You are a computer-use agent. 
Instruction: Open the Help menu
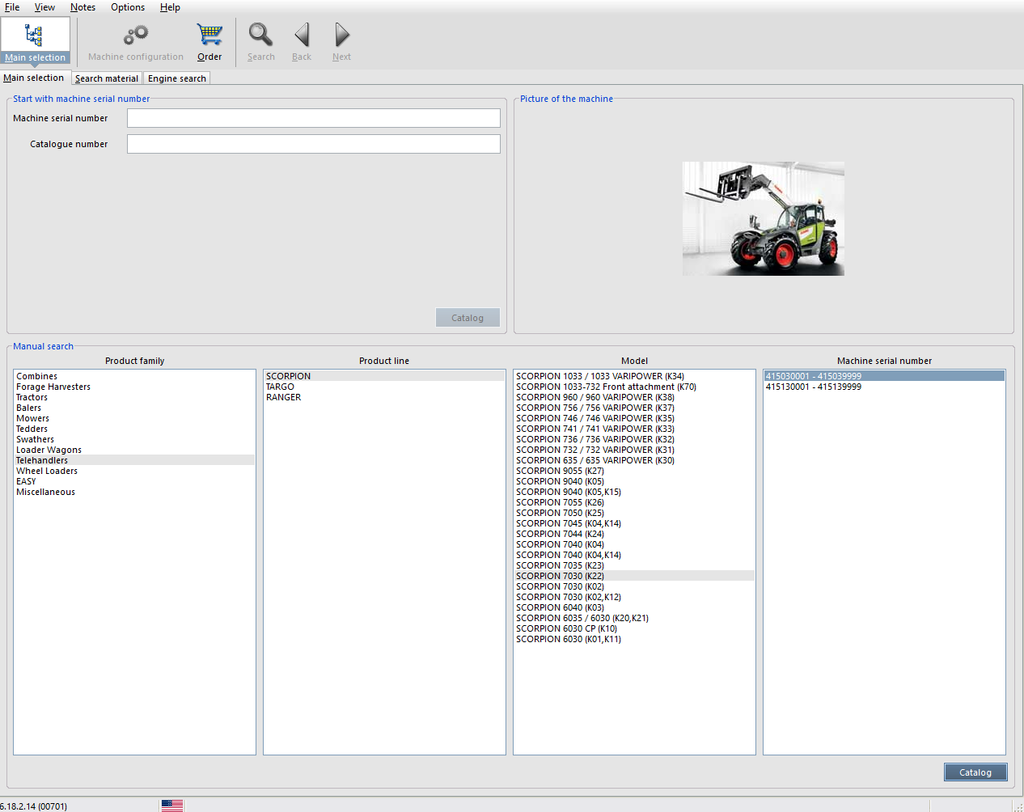(170, 7)
